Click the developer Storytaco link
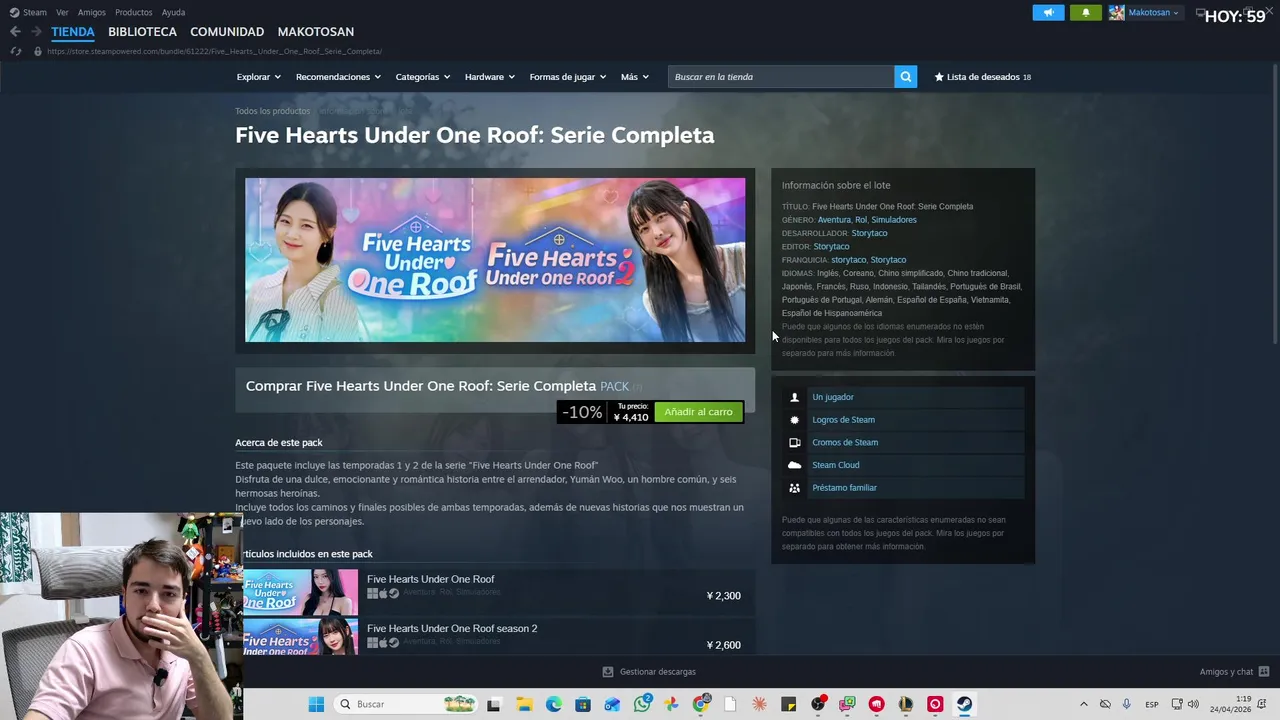 tap(869, 233)
